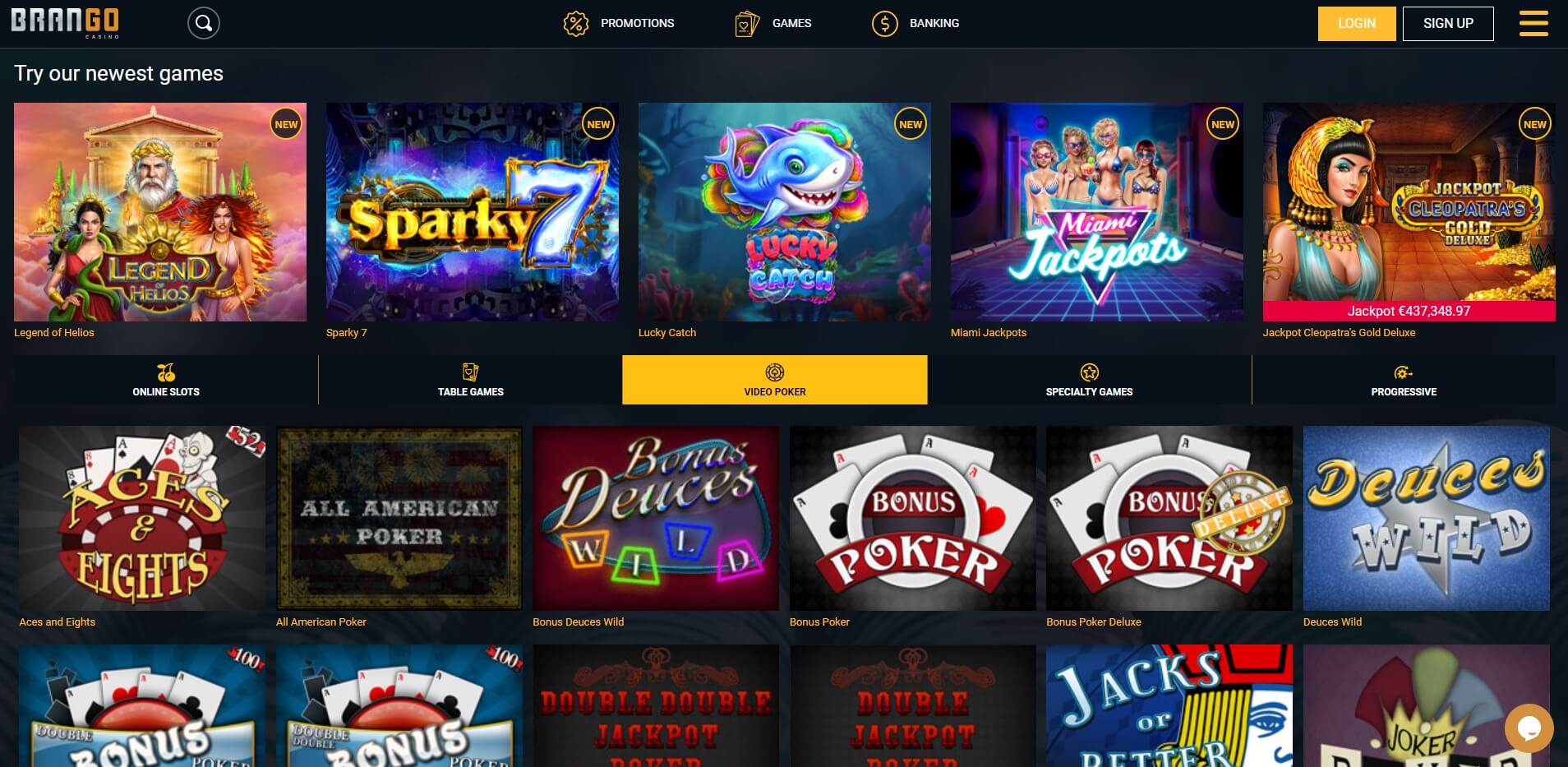Click the live chat bubble icon
The width and height of the screenshot is (1568, 767).
(1529, 728)
